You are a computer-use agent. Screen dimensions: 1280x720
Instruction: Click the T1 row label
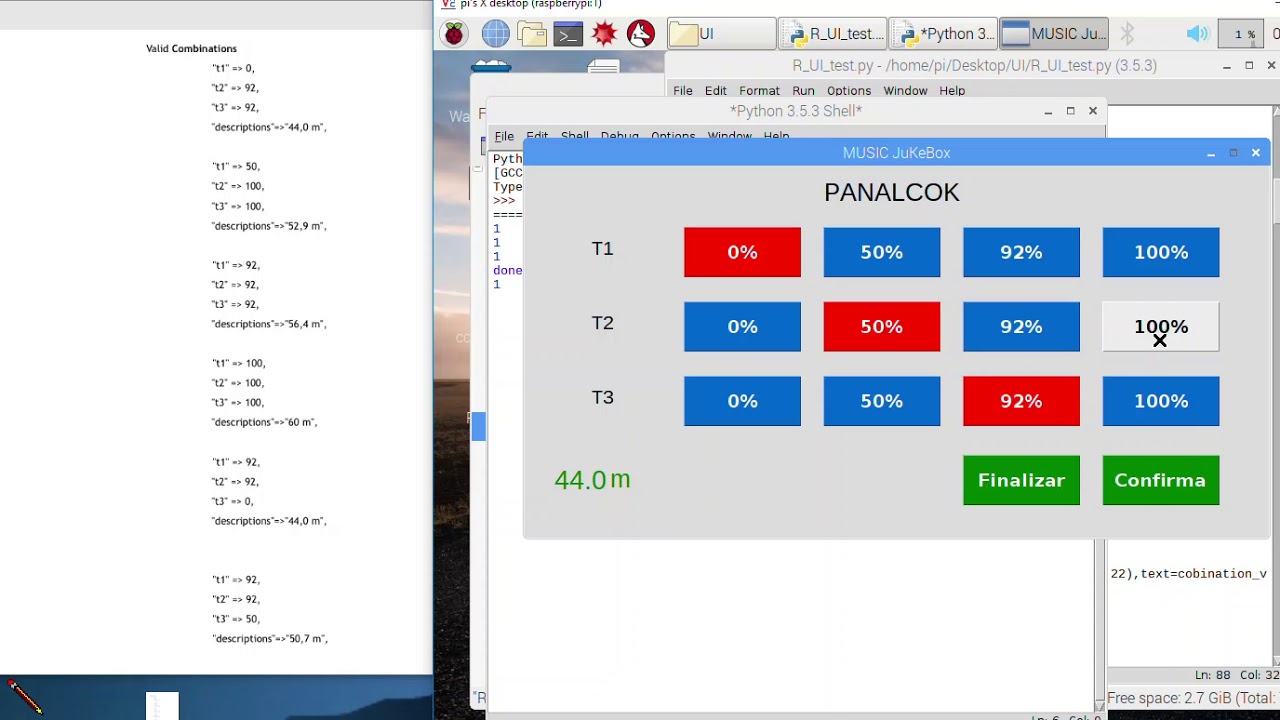(x=602, y=248)
